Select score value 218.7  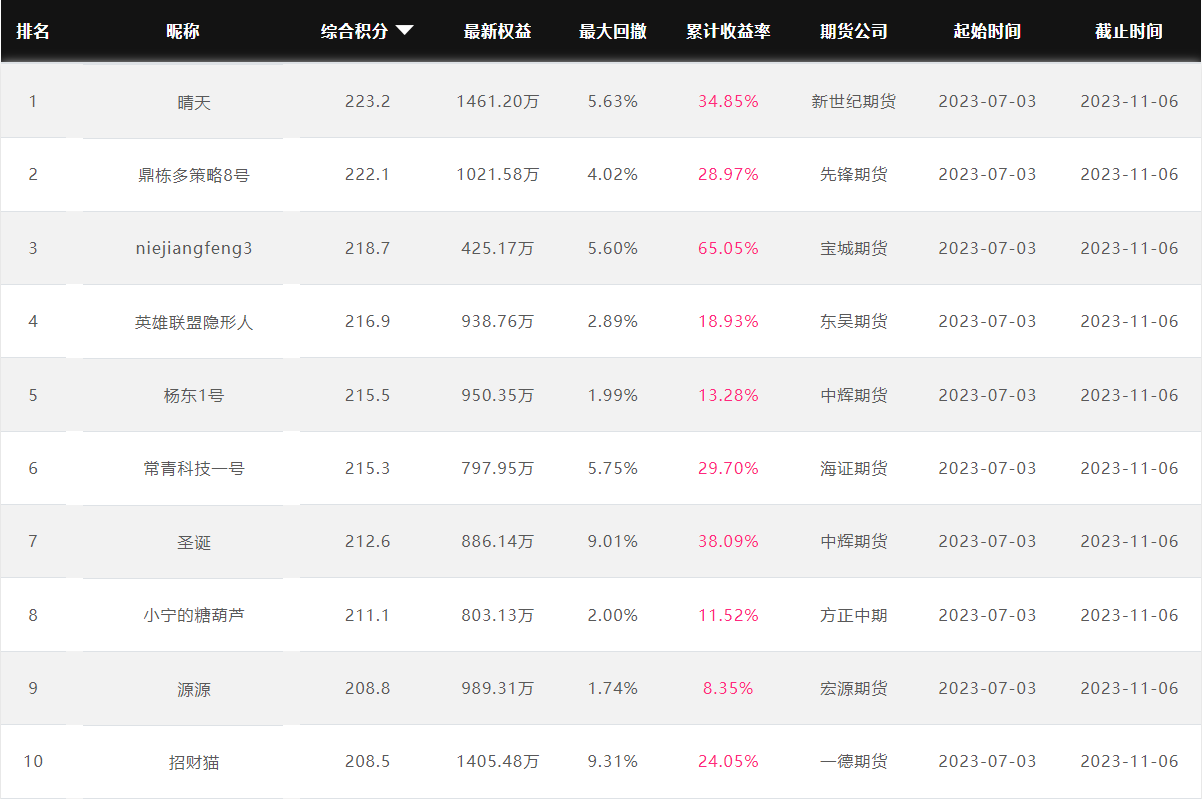[x=368, y=248]
